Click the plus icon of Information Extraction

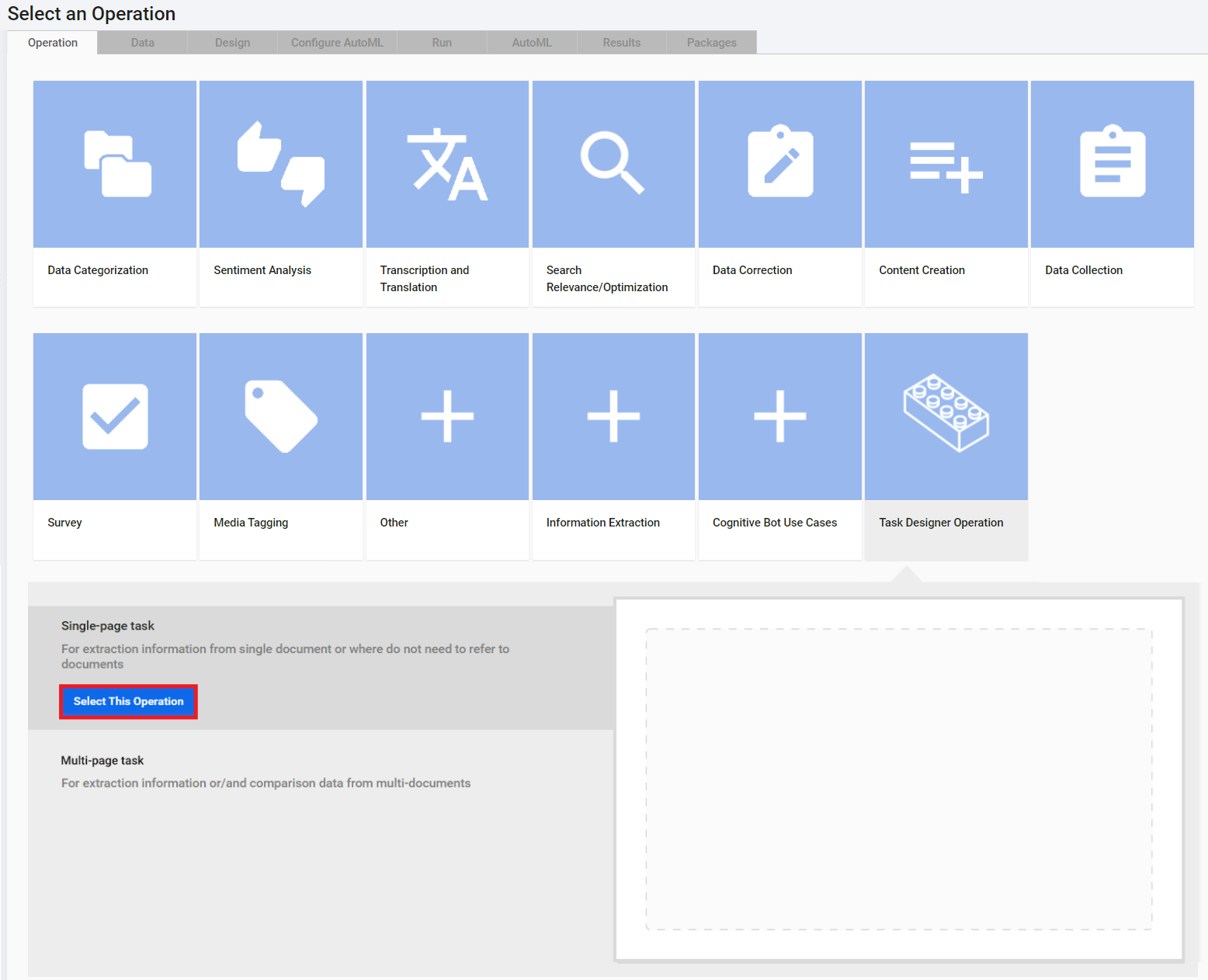pyautogui.click(x=613, y=416)
